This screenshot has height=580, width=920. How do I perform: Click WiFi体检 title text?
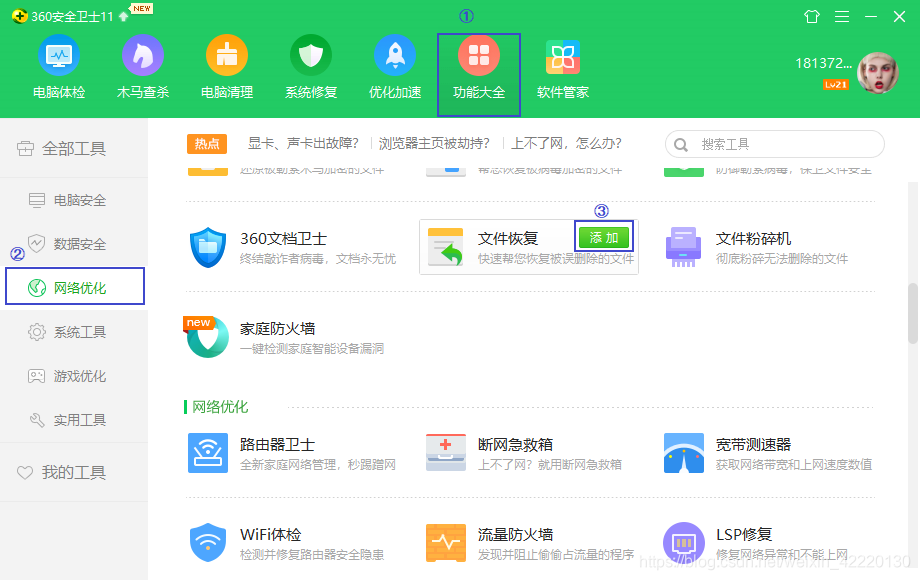coord(270,534)
